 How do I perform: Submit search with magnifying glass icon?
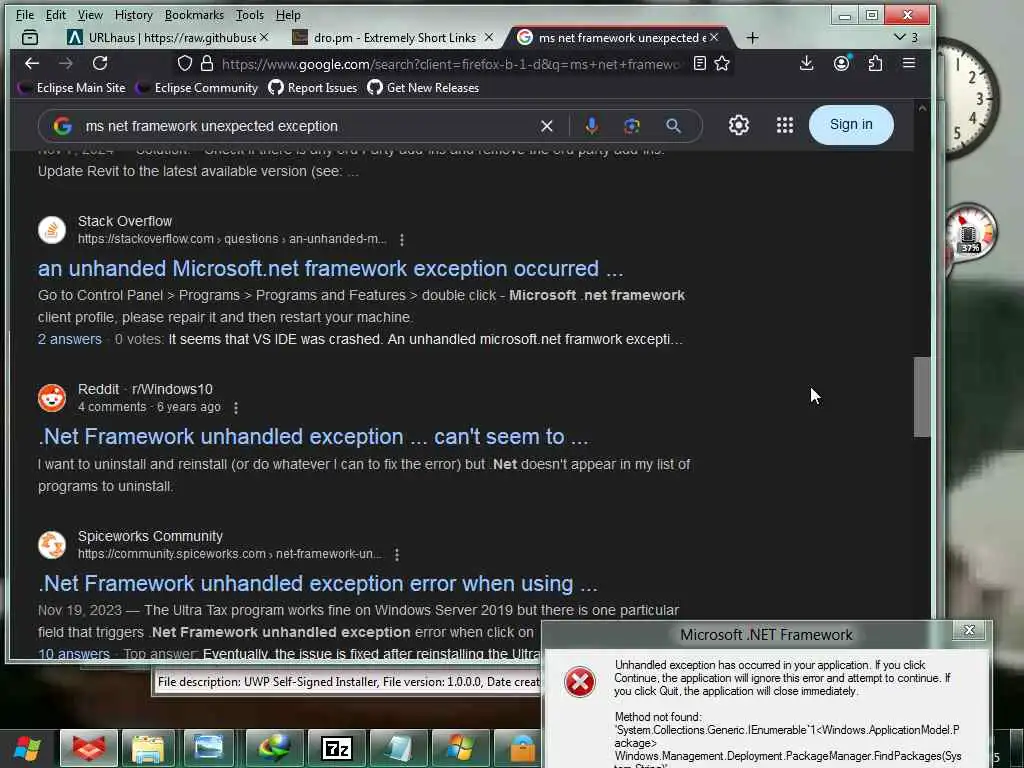673,125
